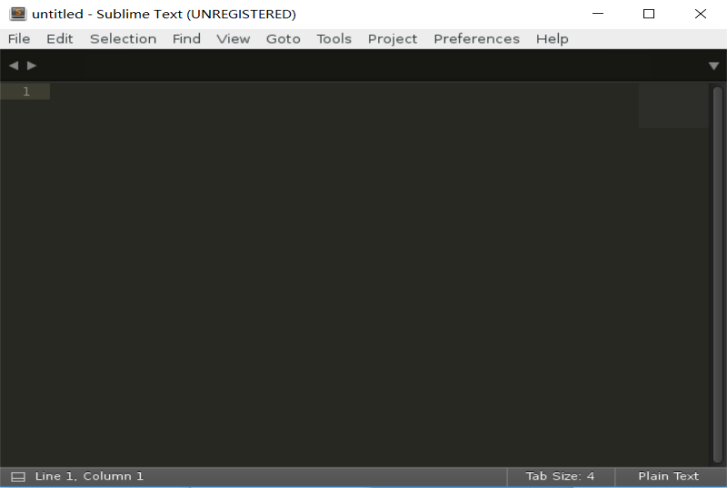Image resolution: width=728 pixels, height=488 pixels.
Task: Open the Preferences menu
Action: [476, 39]
